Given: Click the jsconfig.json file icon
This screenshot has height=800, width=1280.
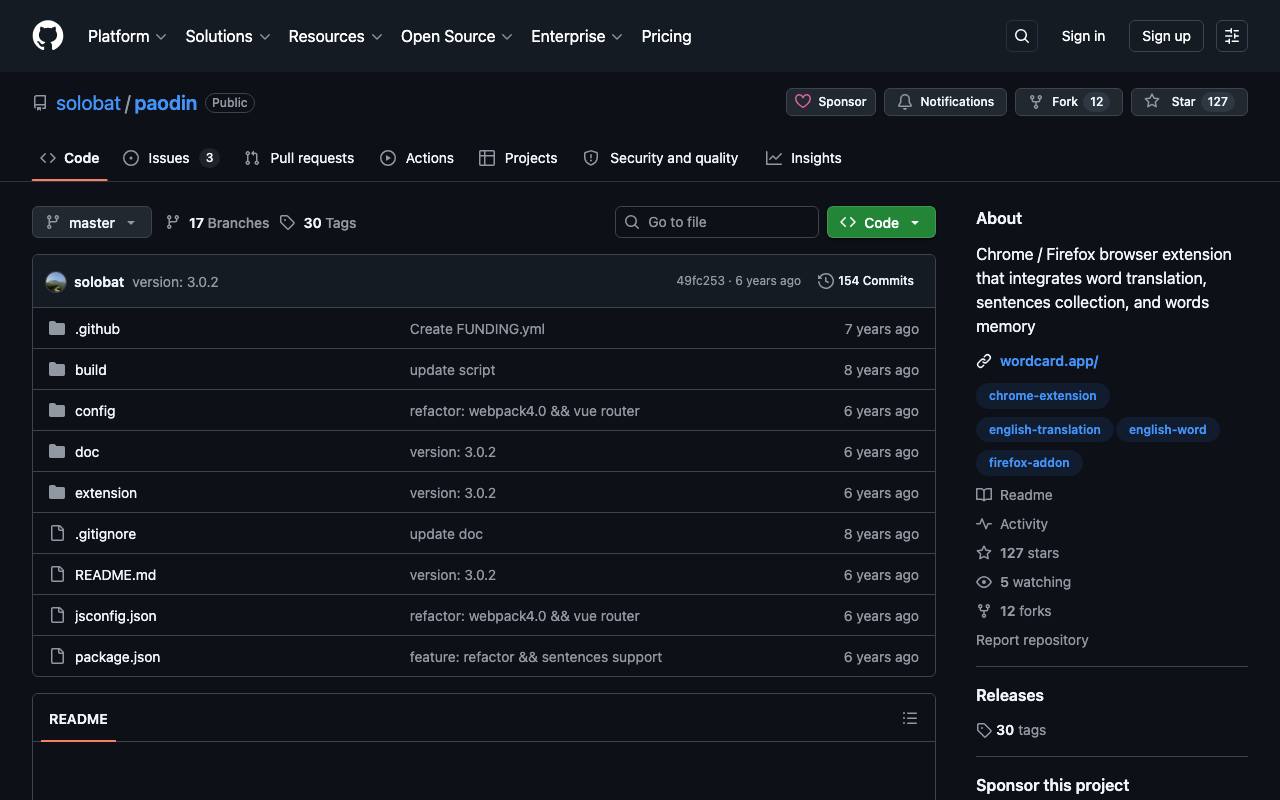Looking at the screenshot, I should 57,615.
